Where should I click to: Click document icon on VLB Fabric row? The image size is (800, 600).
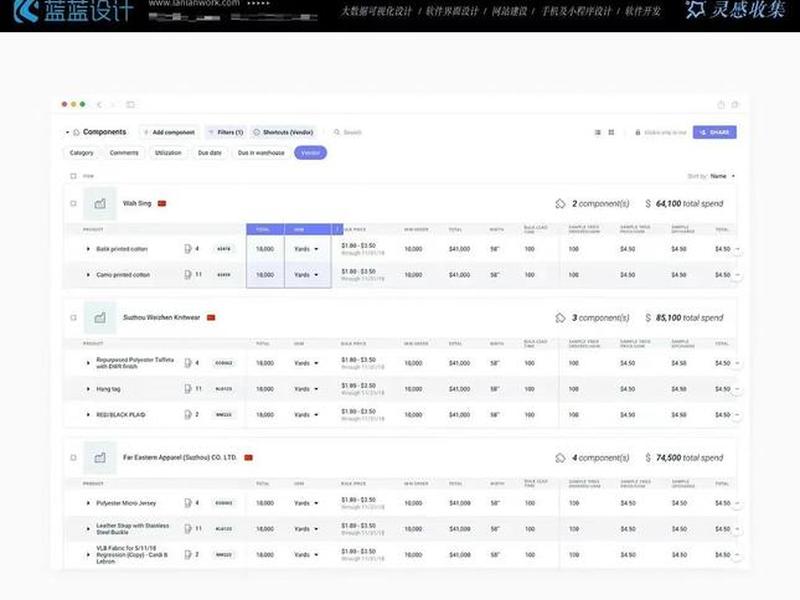coord(188,554)
